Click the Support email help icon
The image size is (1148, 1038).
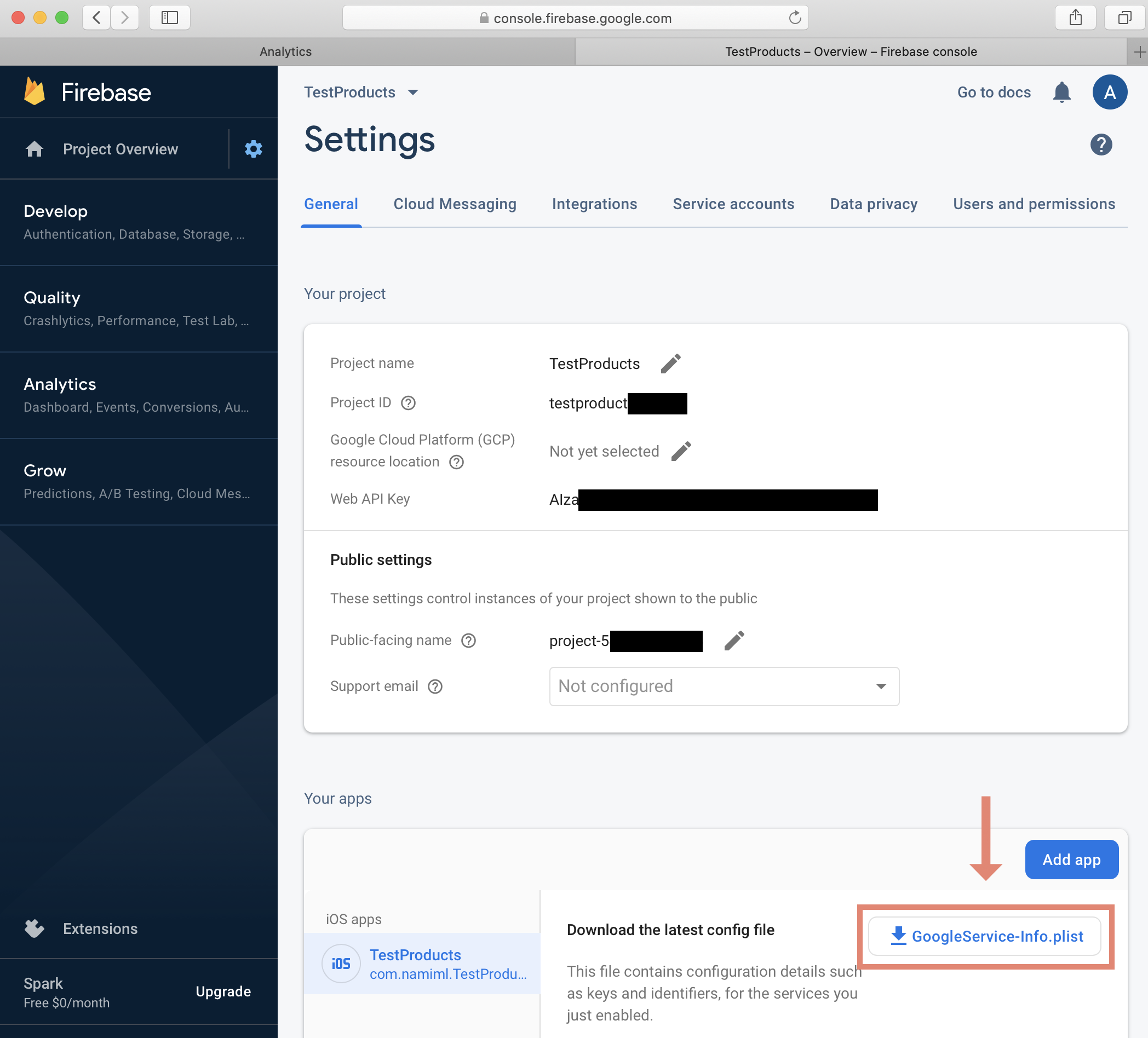click(435, 687)
